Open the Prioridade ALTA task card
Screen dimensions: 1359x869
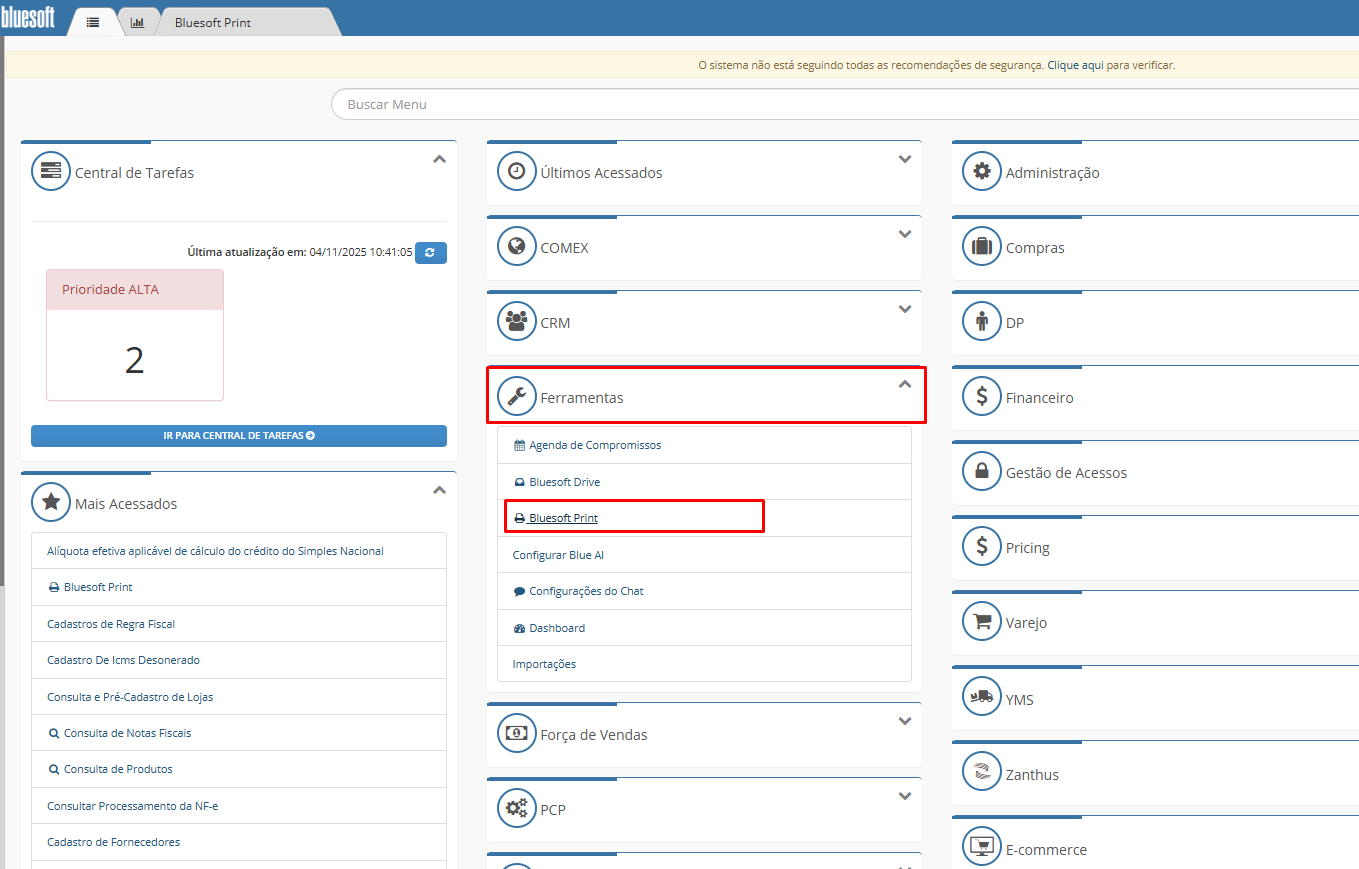pos(135,335)
